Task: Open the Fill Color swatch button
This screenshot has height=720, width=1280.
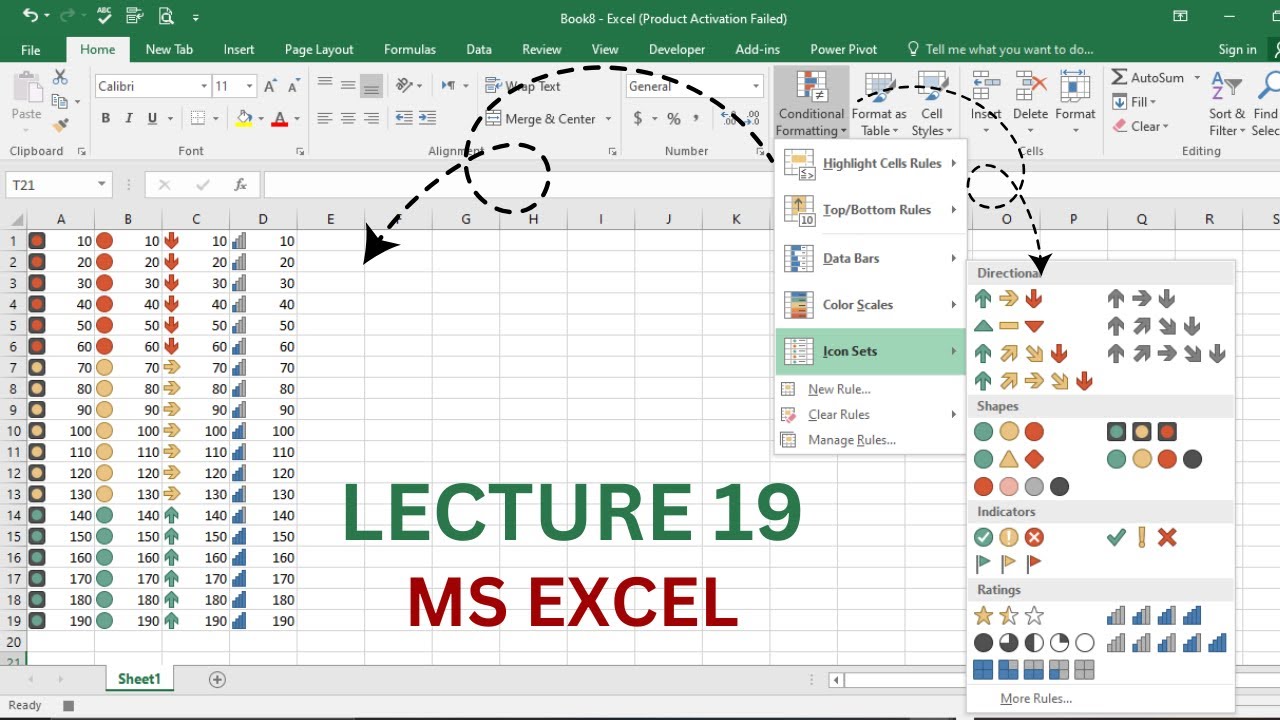Action: pos(244,118)
